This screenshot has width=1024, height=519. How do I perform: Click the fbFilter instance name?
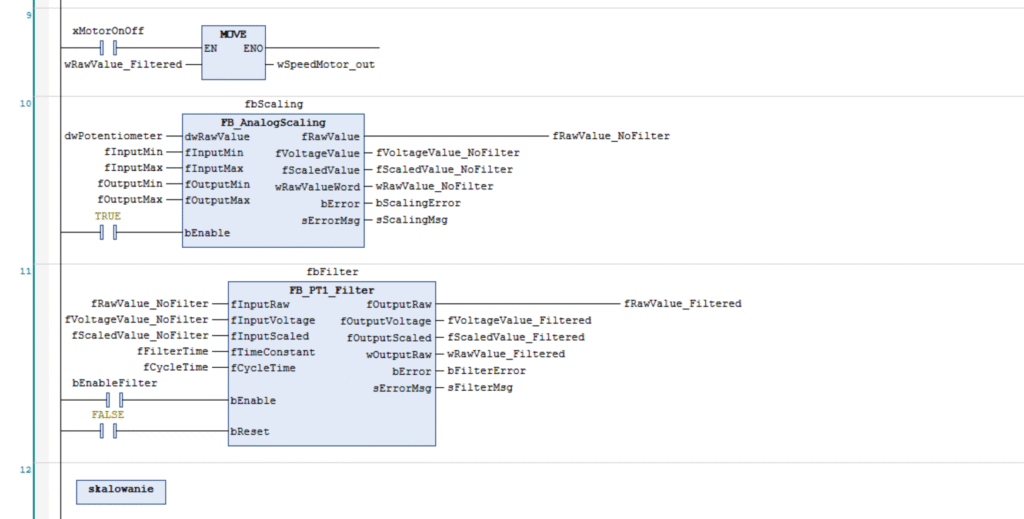332,271
